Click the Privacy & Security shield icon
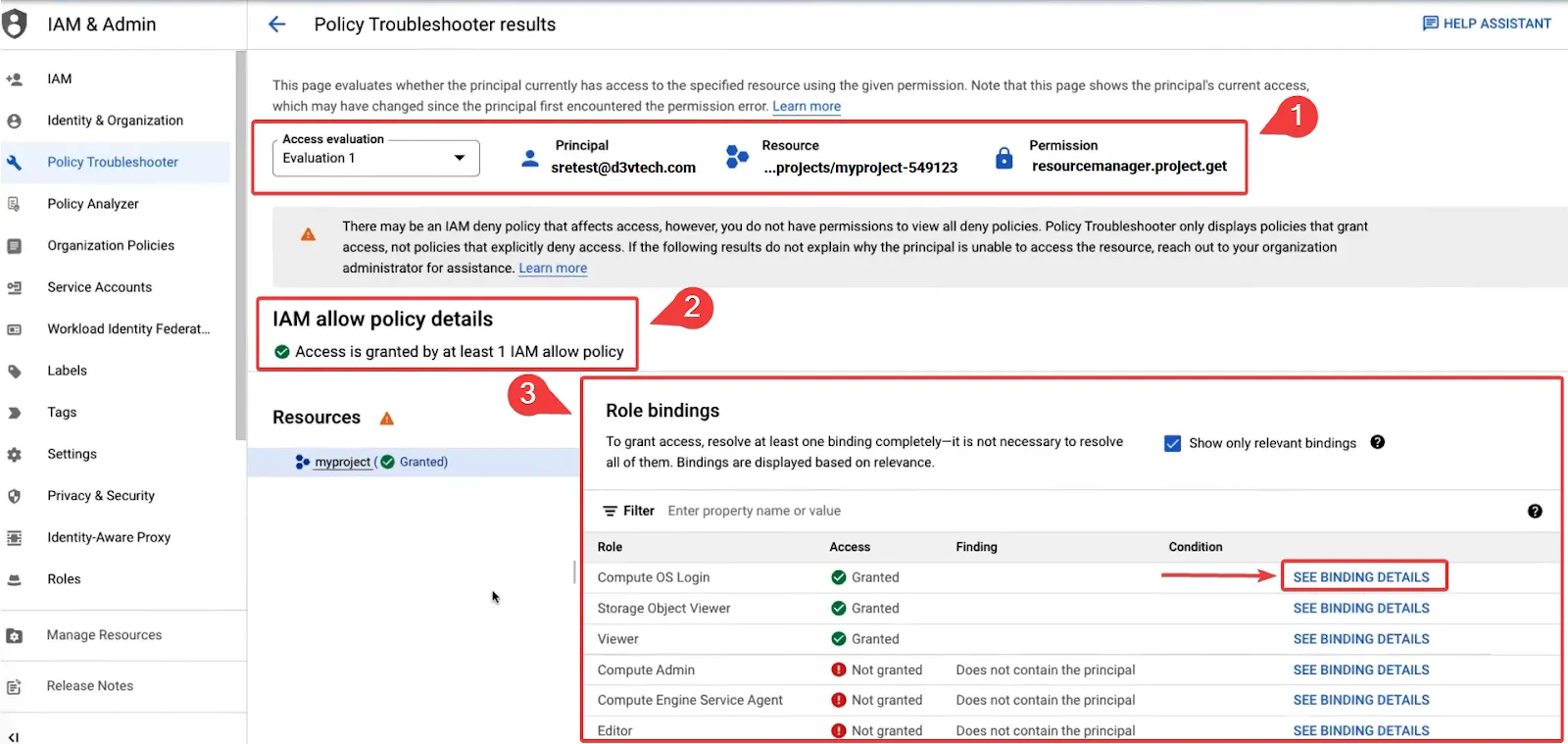 click(14, 496)
